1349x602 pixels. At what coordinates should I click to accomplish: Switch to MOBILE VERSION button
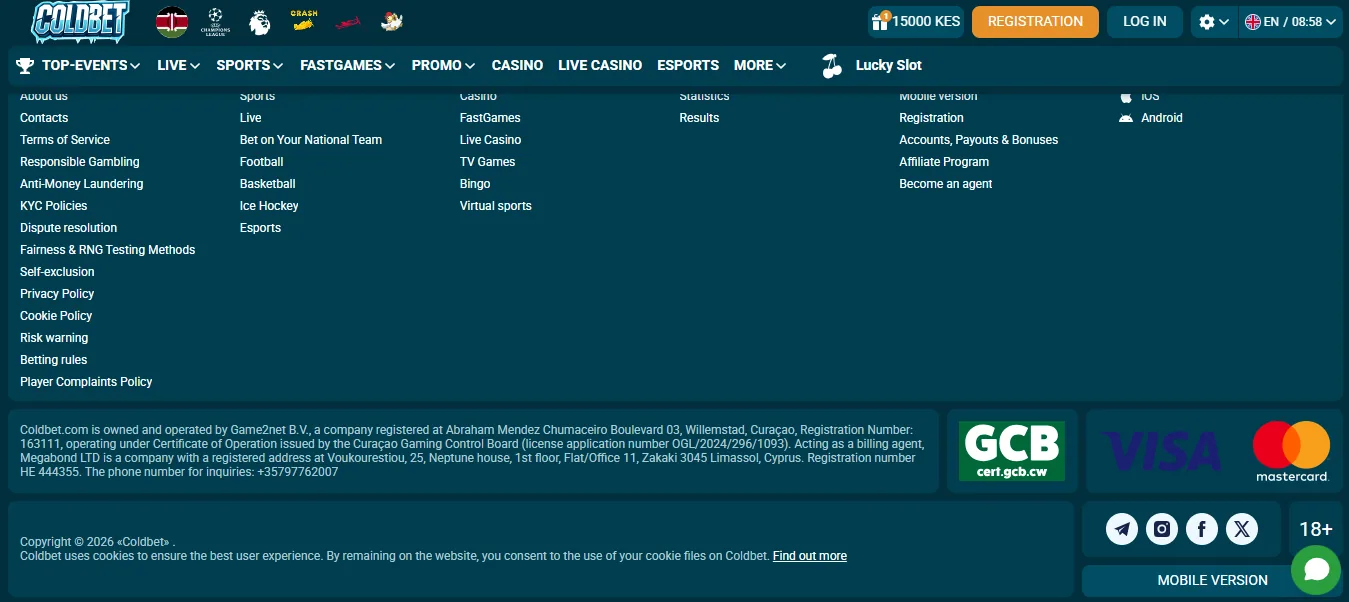click(x=1212, y=580)
